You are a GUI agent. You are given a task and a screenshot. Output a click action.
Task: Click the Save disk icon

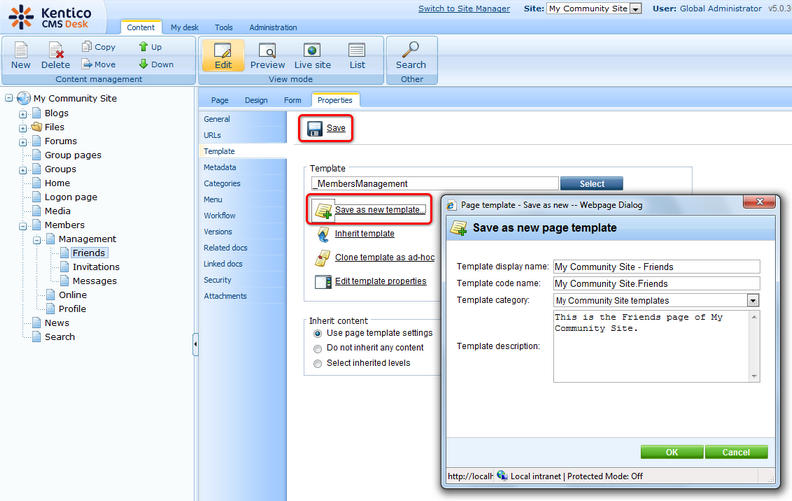click(x=314, y=128)
